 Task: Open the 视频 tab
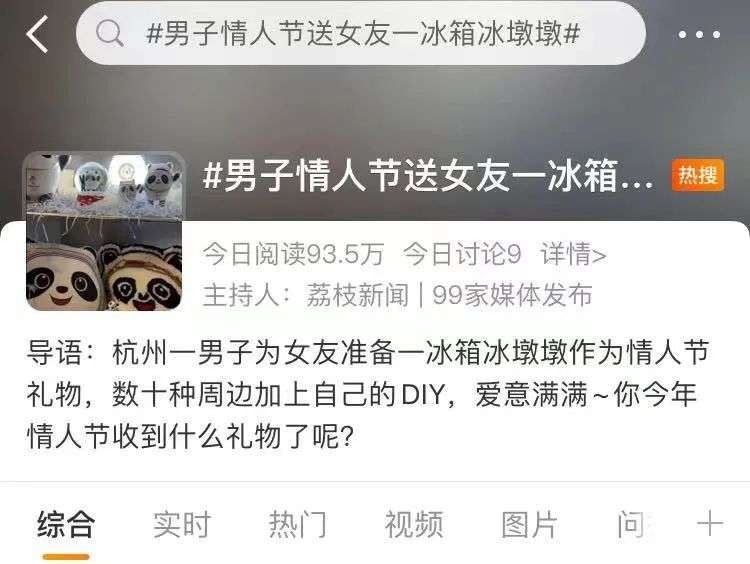[x=414, y=524]
